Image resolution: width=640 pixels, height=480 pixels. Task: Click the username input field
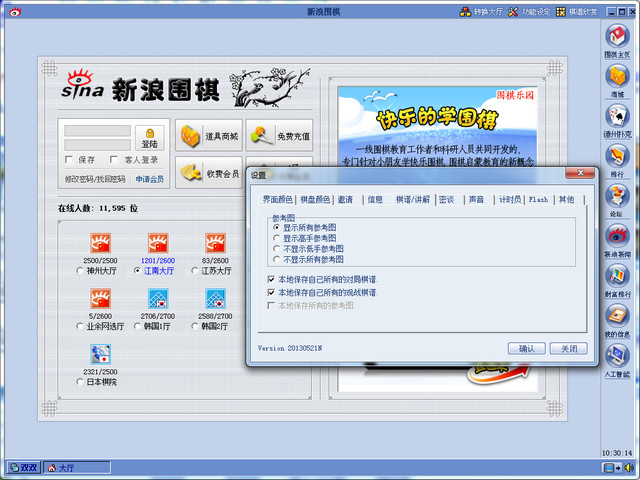(98, 131)
